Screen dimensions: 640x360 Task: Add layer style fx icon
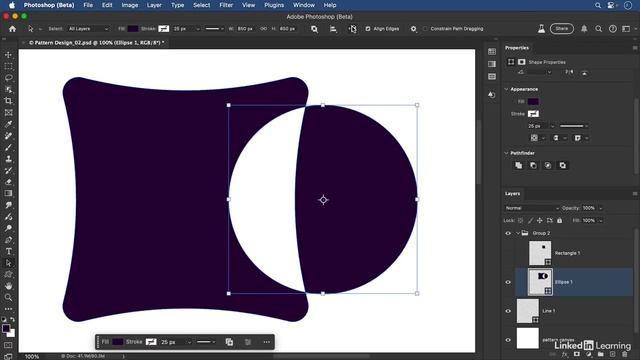pos(564,355)
